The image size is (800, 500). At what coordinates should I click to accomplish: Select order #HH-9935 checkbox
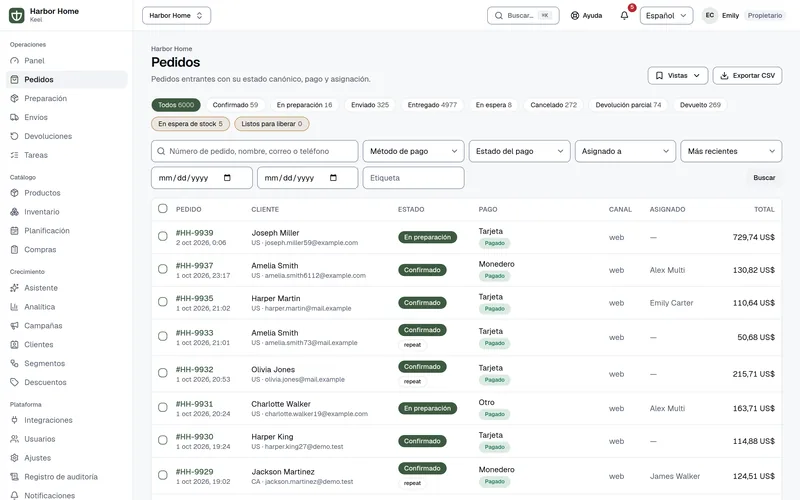tap(163, 302)
